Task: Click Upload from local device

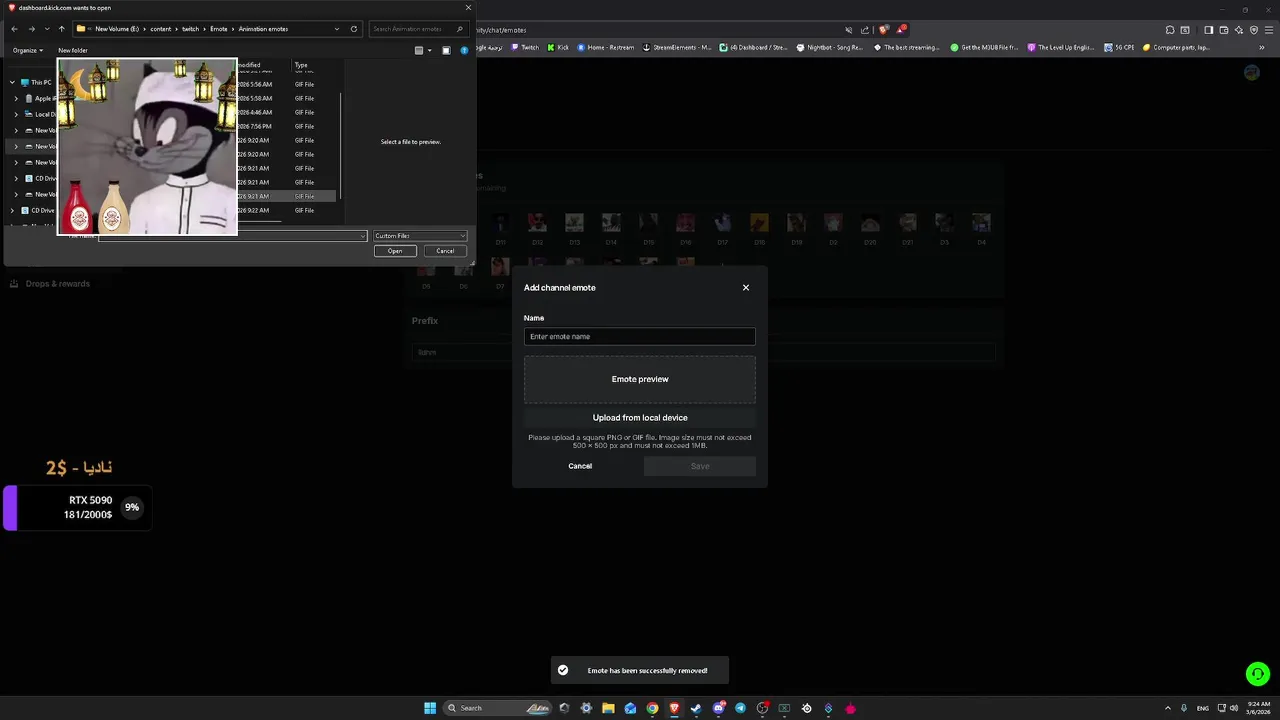Action: click(640, 418)
